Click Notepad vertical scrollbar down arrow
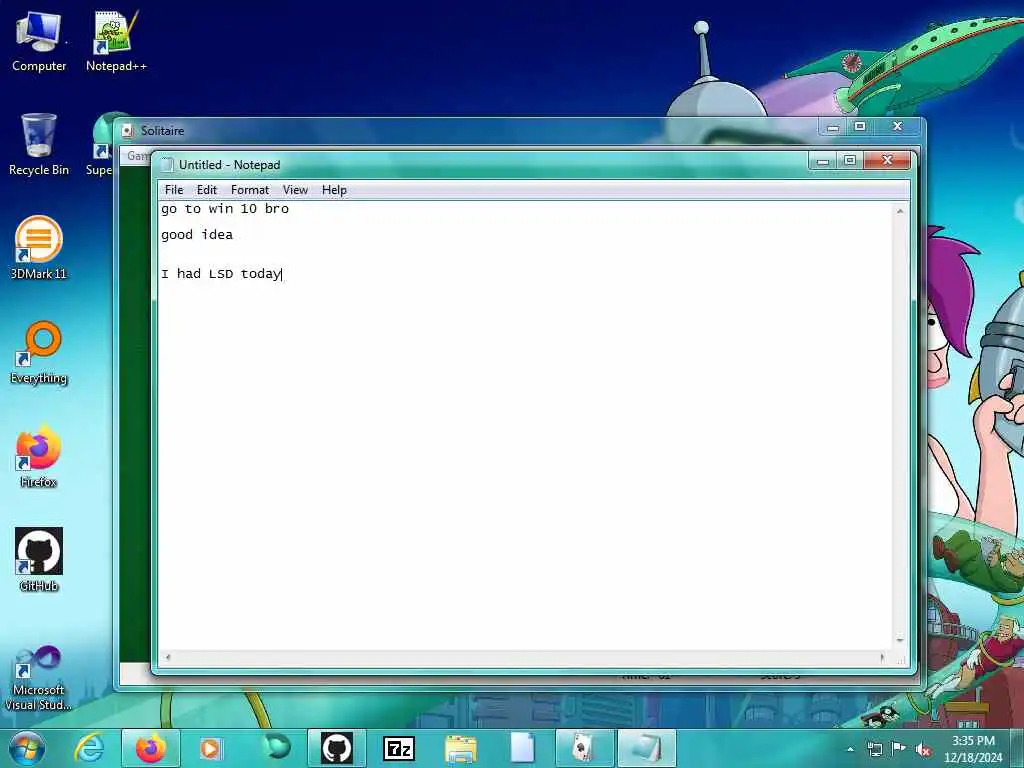Viewport: 1024px width, 768px height. click(900, 641)
